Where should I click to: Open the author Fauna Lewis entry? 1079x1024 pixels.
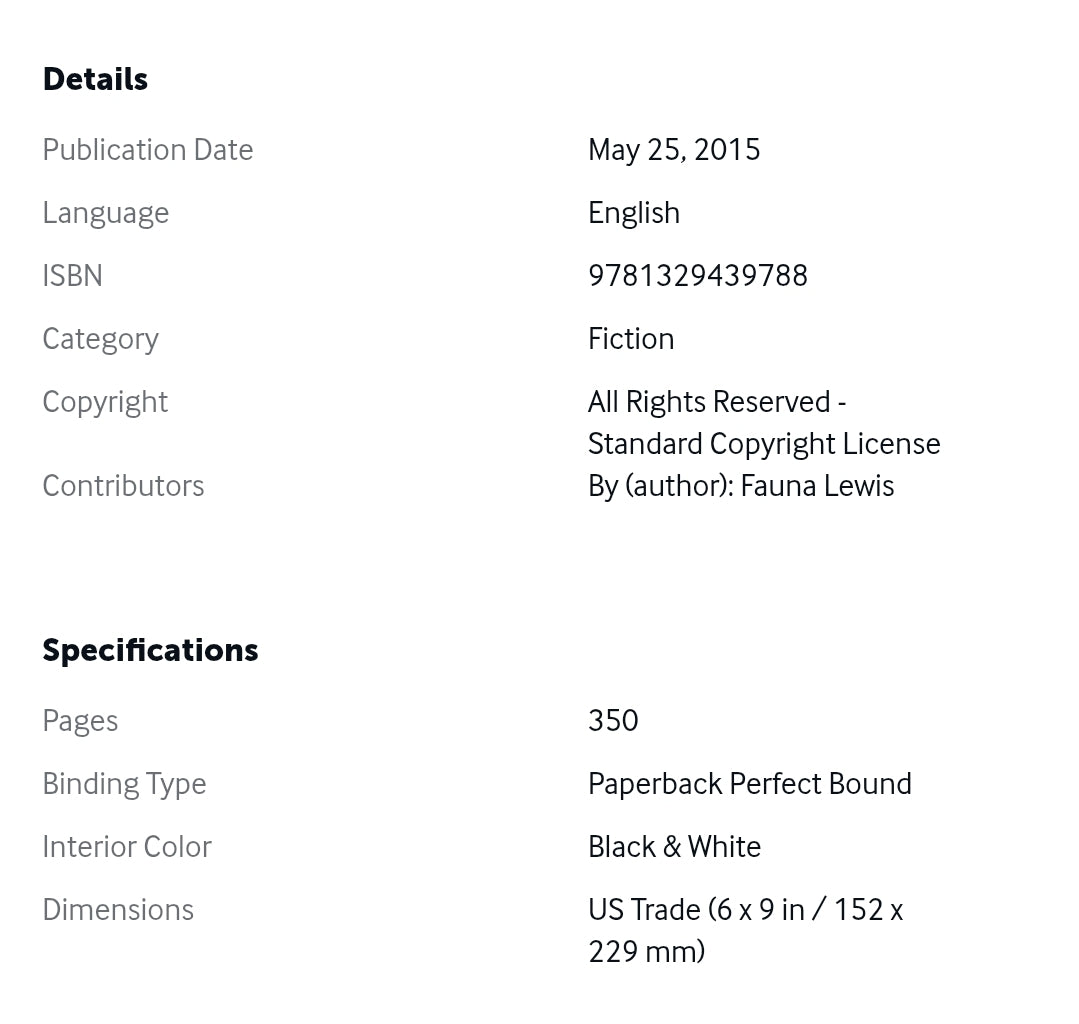coord(817,486)
